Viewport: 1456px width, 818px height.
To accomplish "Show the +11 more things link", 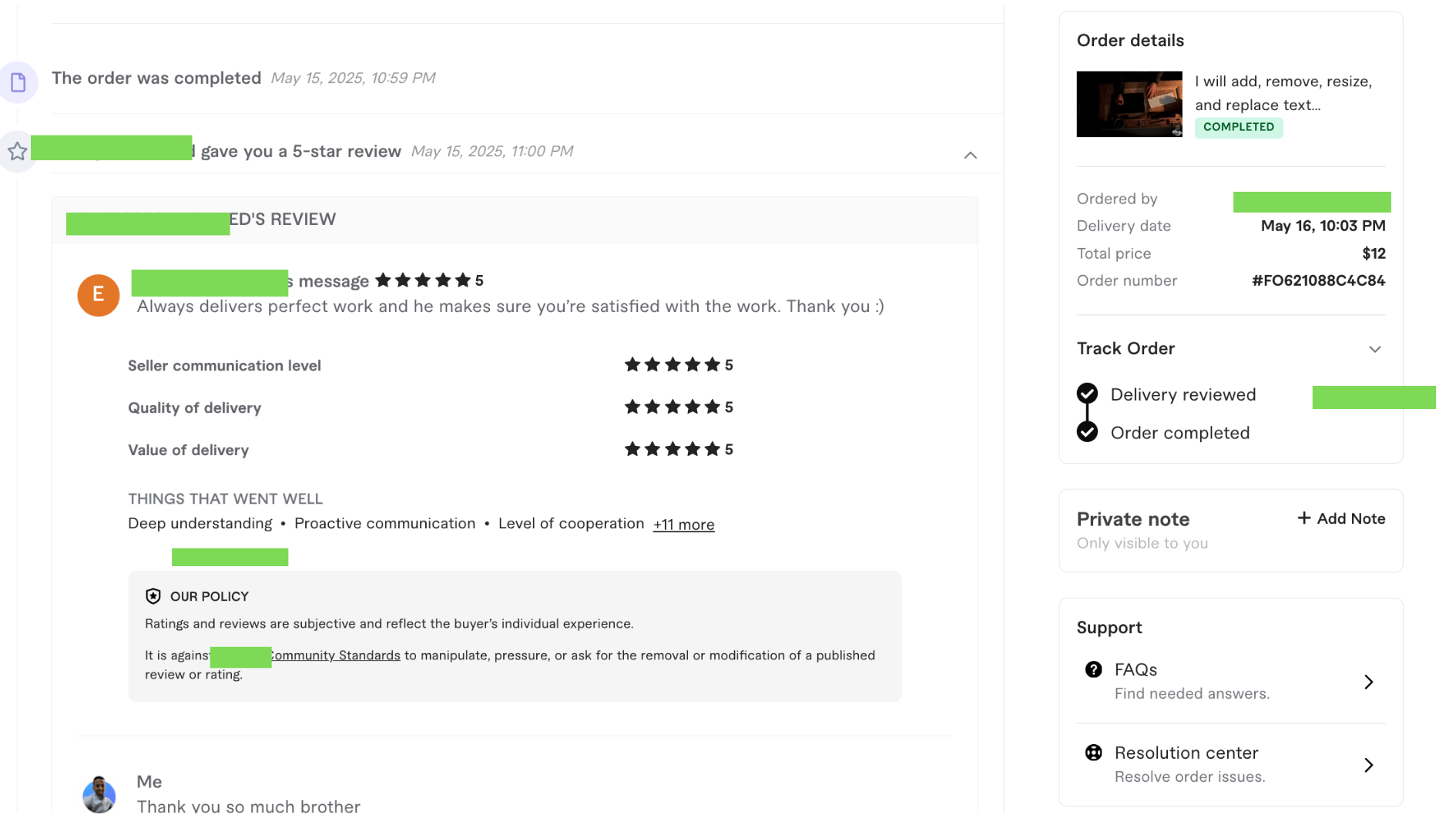I will pos(683,525).
